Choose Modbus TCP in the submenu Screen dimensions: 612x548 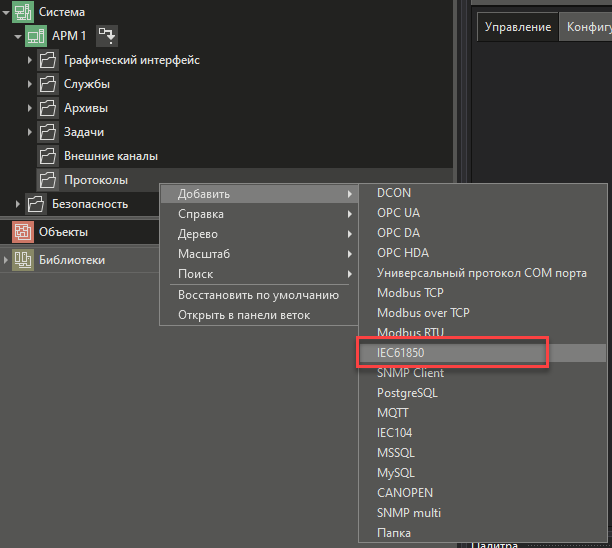[410, 293]
